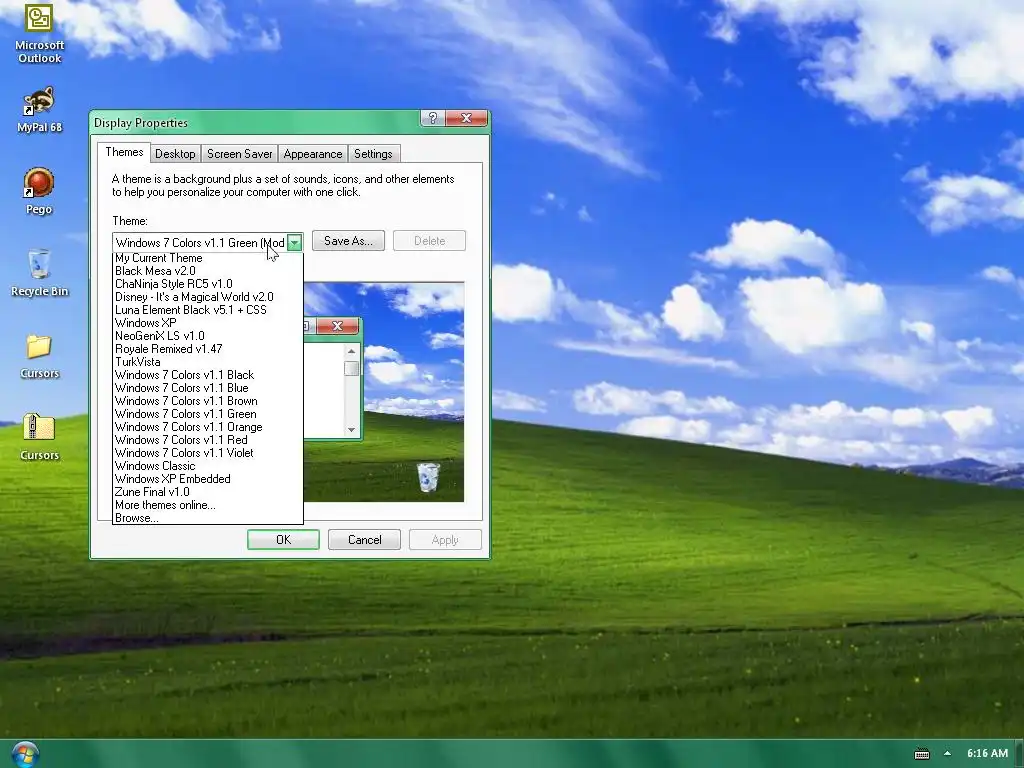
Task: Select the Themes tab
Action: 124,152
